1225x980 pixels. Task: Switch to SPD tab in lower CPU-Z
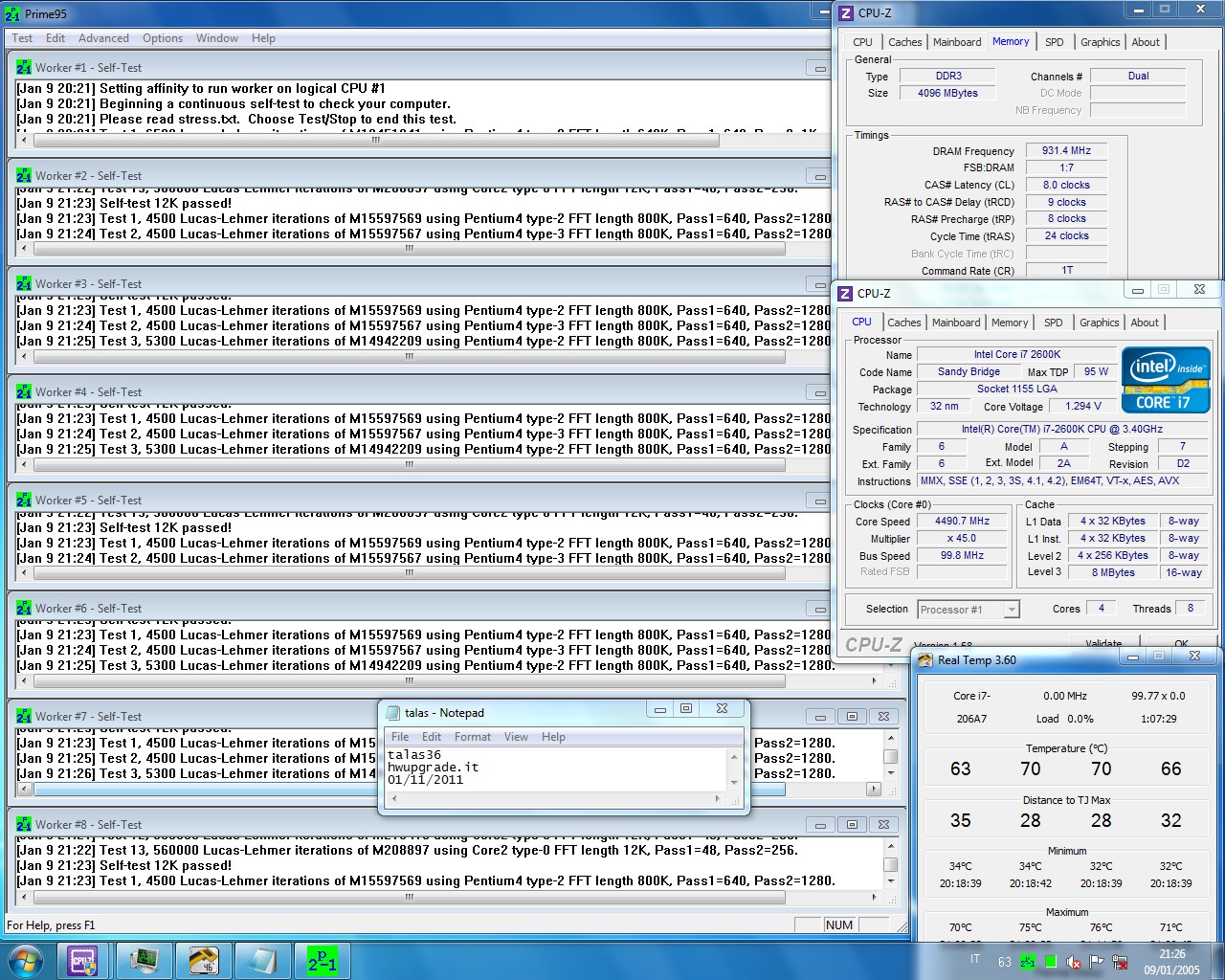[x=1053, y=323]
